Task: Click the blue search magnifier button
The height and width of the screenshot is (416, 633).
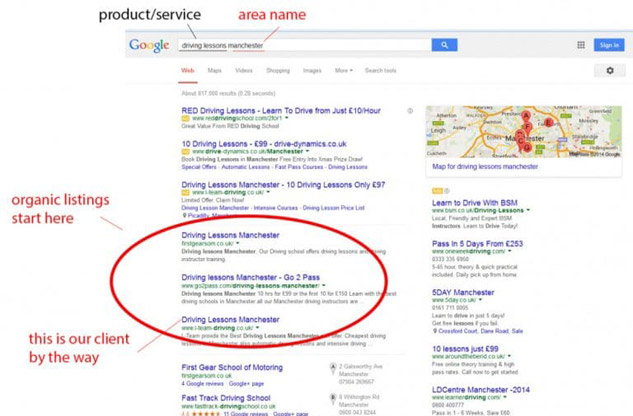Action: point(443,45)
